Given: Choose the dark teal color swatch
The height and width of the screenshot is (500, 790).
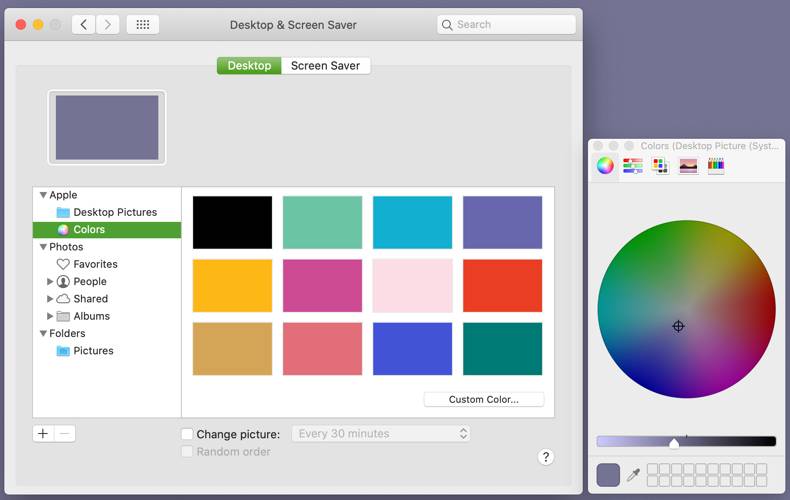Looking at the screenshot, I should (x=503, y=349).
